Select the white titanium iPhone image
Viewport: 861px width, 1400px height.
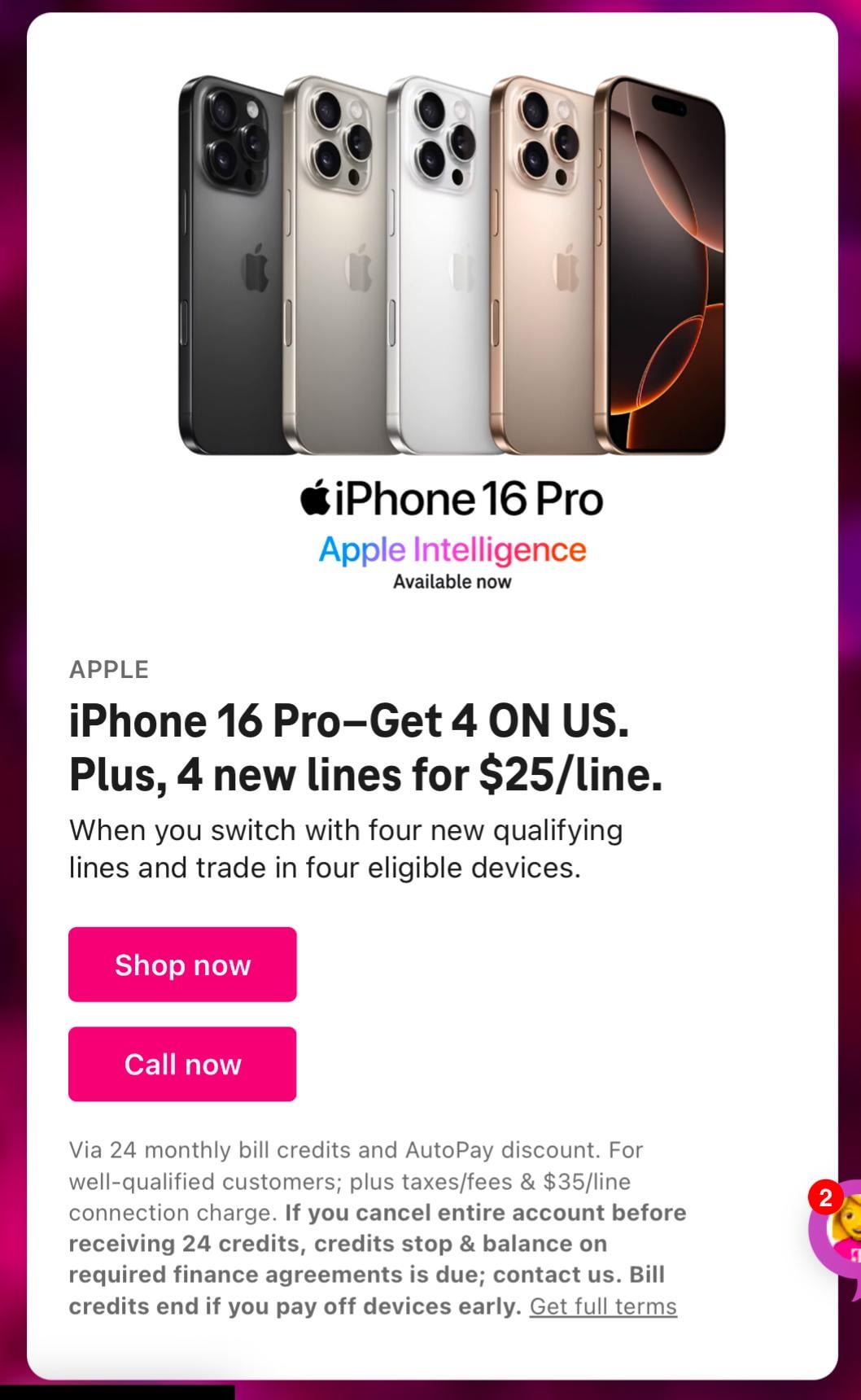[438, 265]
